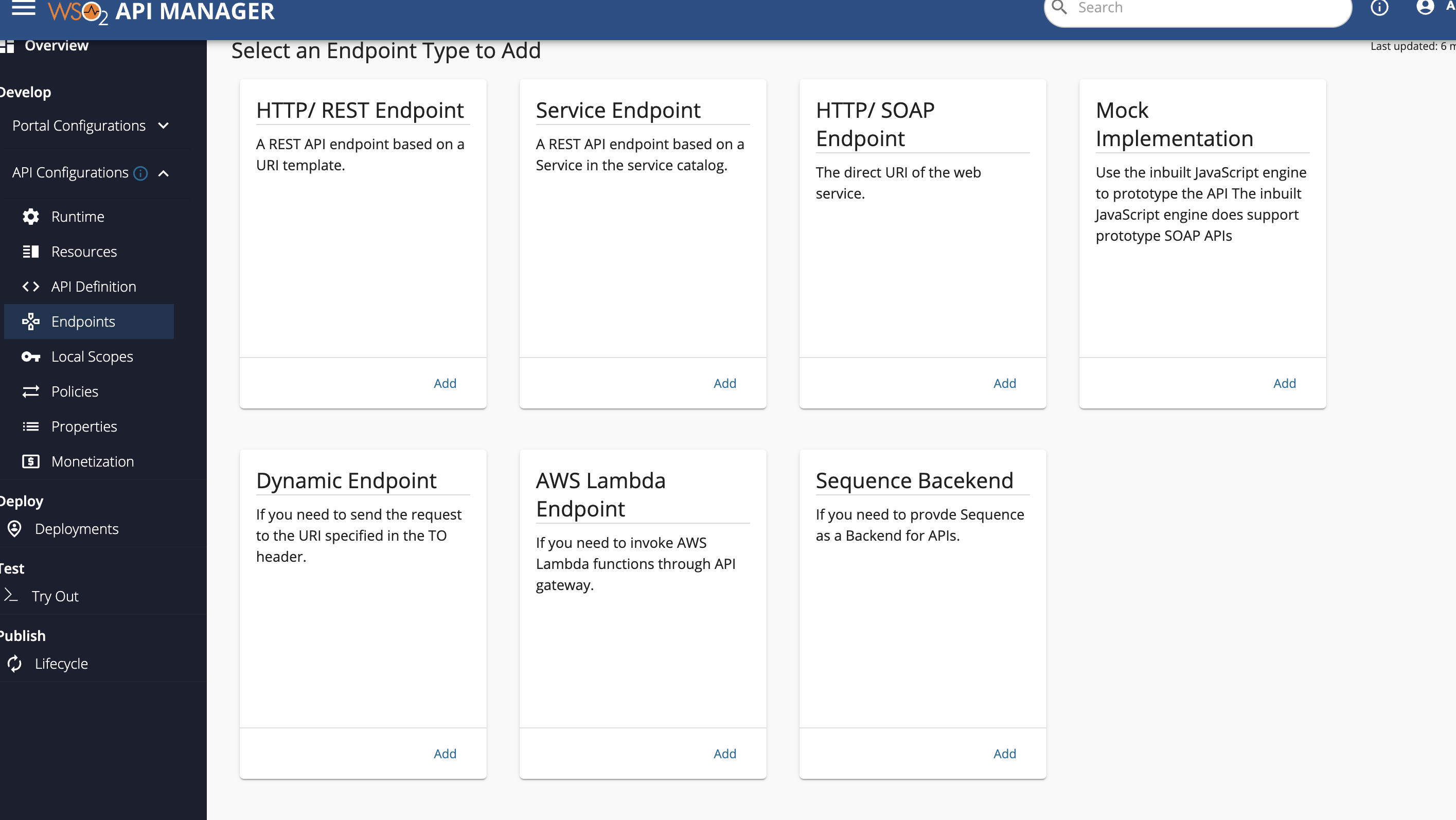Add a Mock Implementation endpoint
Viewport: 1456px width, 820px height.
point(1285,383)
